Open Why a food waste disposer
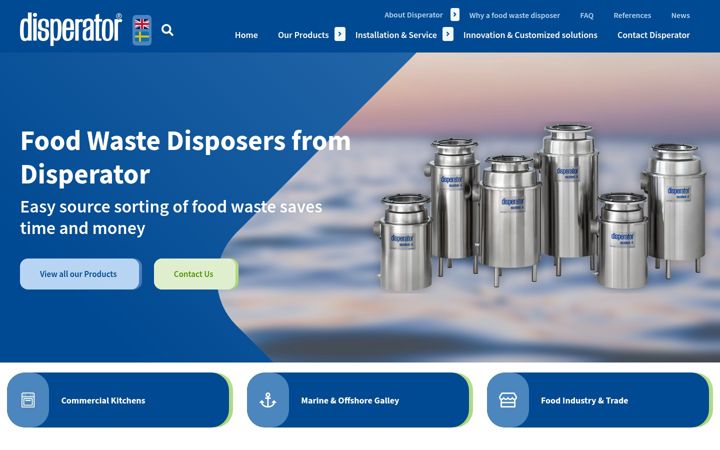 (514, 15)
